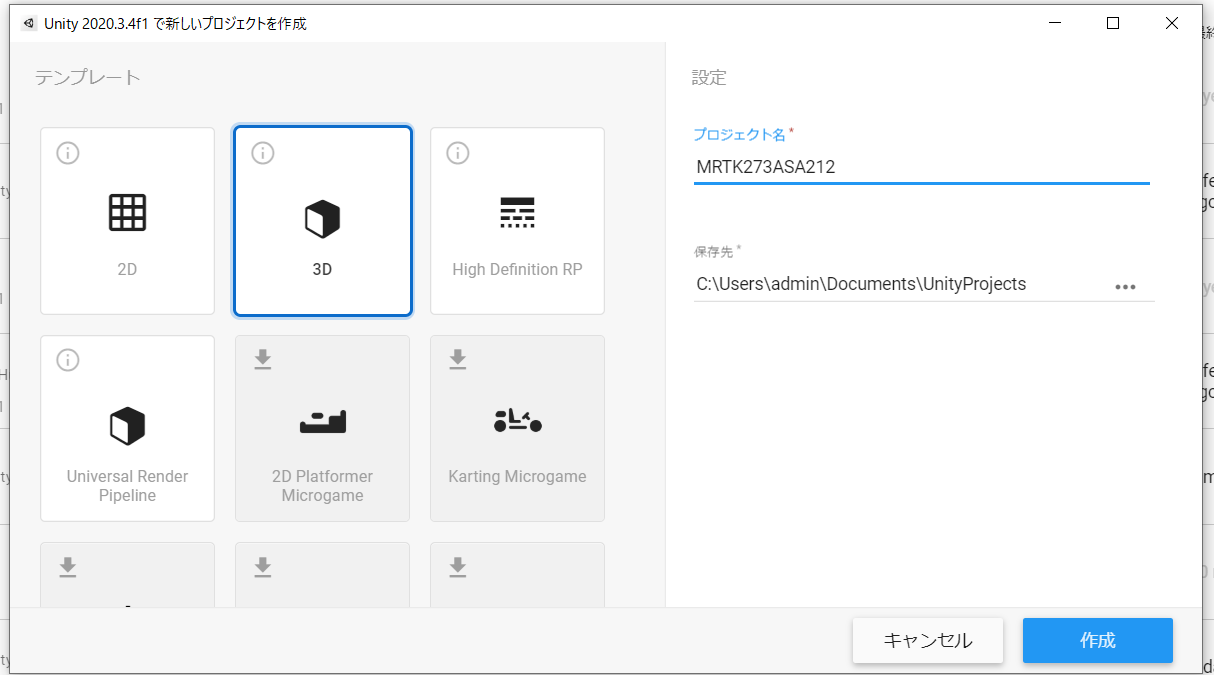The image size is (1214, 675).
Task: Click the Universal Render Pipeline label
Action: [127, 486]
